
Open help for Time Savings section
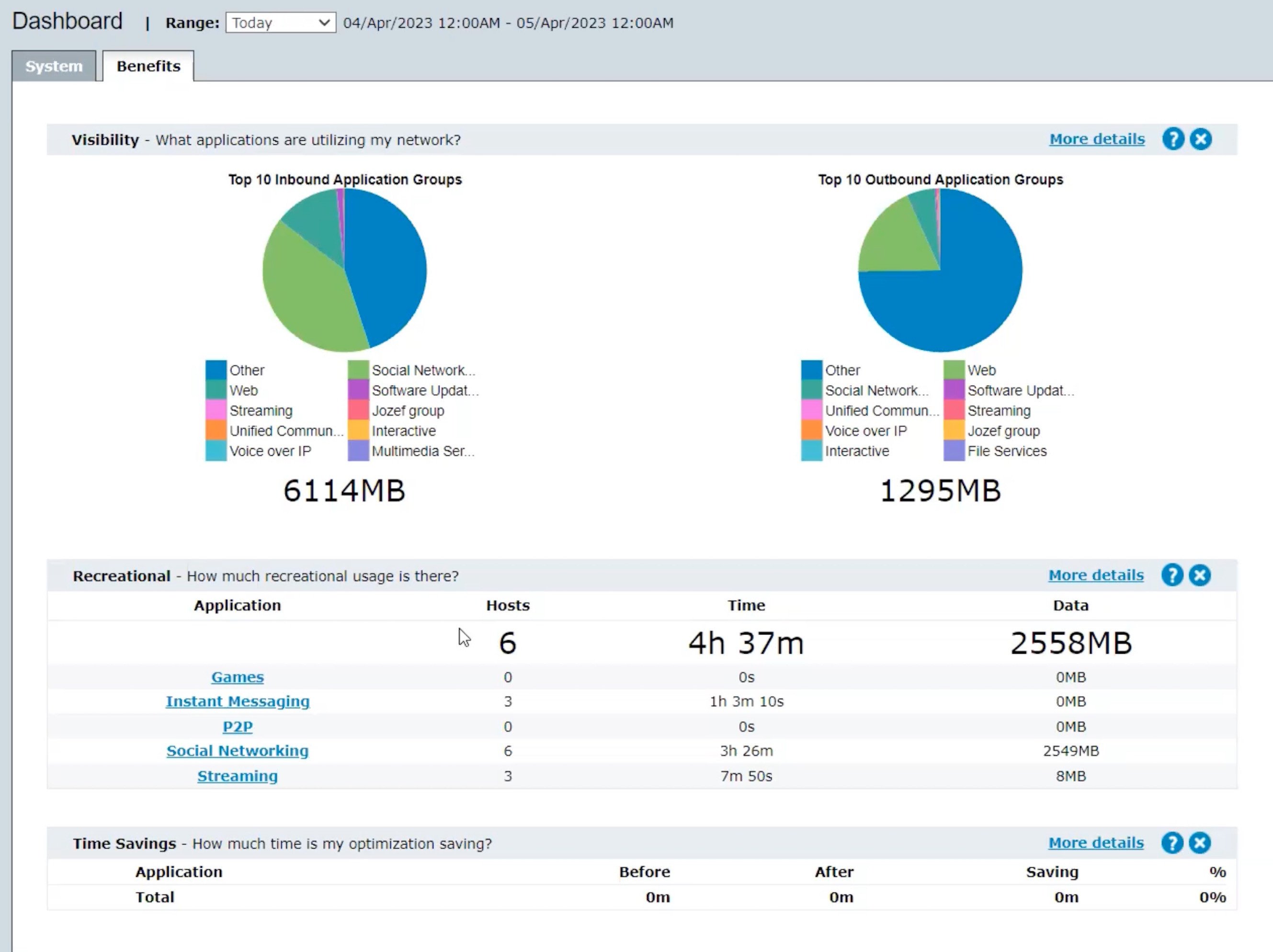point(1172,843)
